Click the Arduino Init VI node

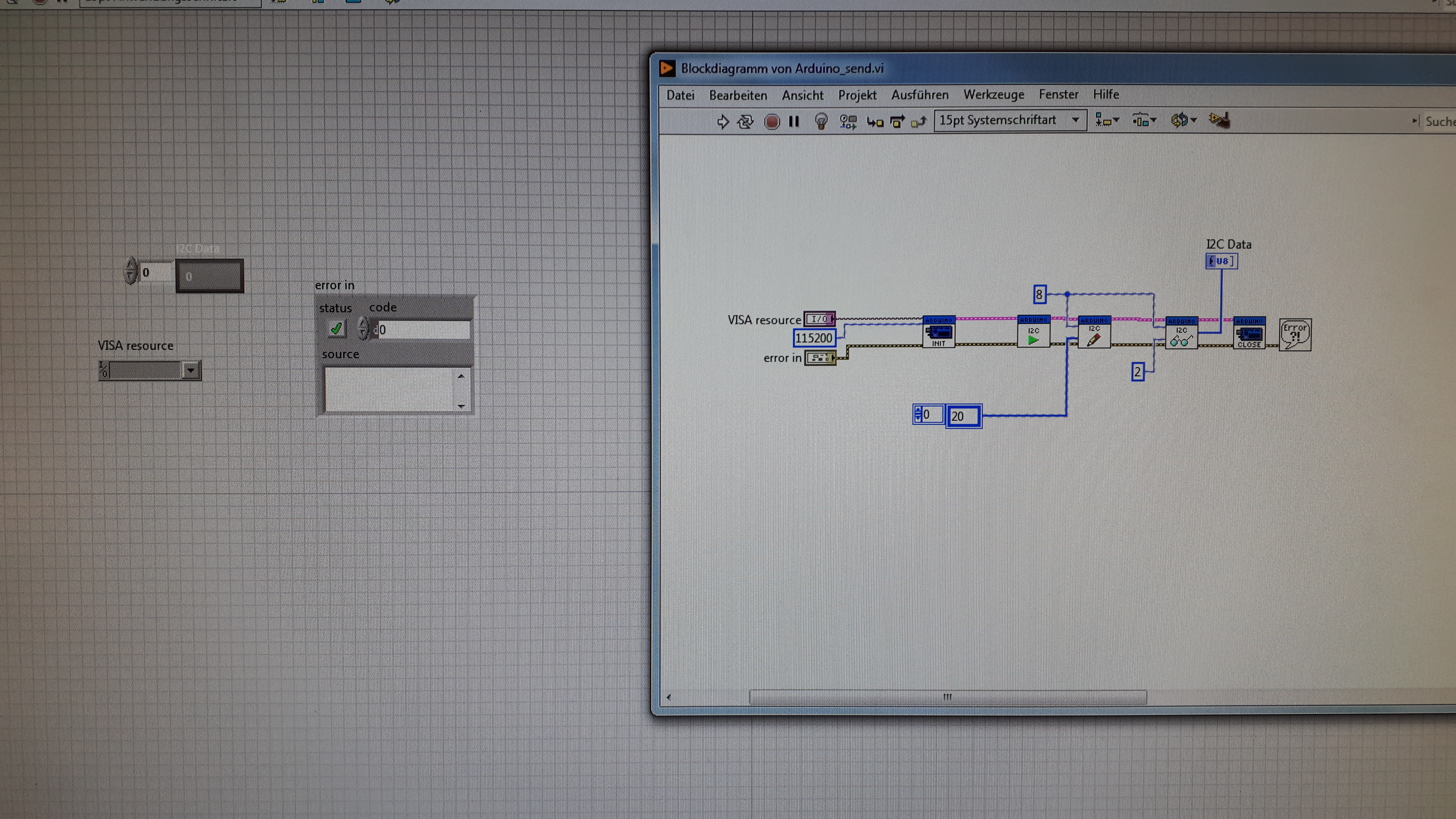[939, 332]
